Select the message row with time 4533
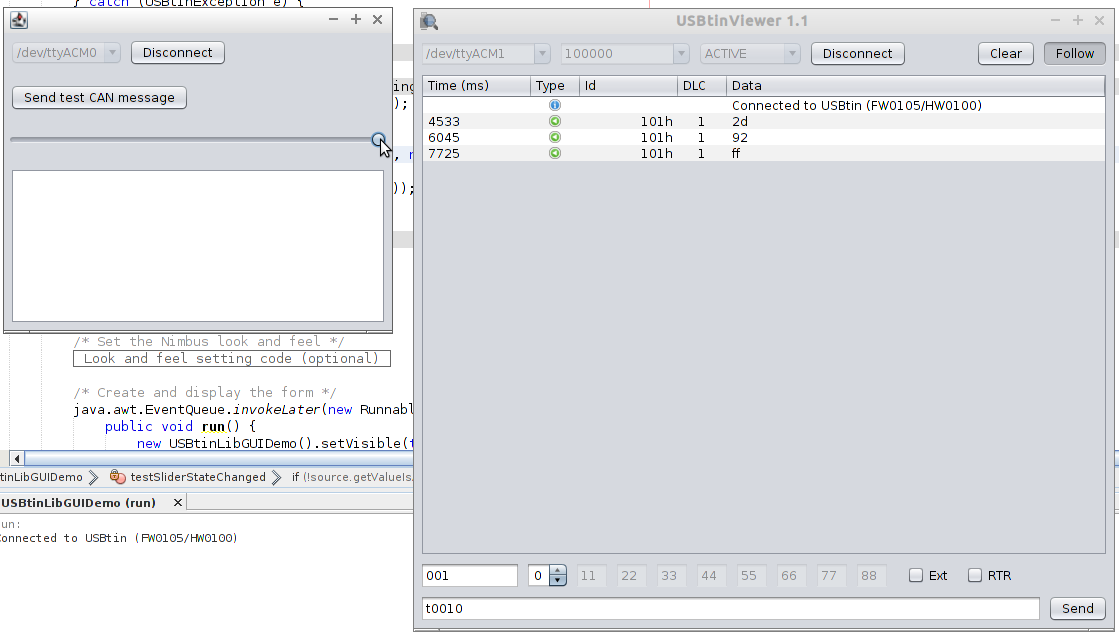 [x=764, y=121]
